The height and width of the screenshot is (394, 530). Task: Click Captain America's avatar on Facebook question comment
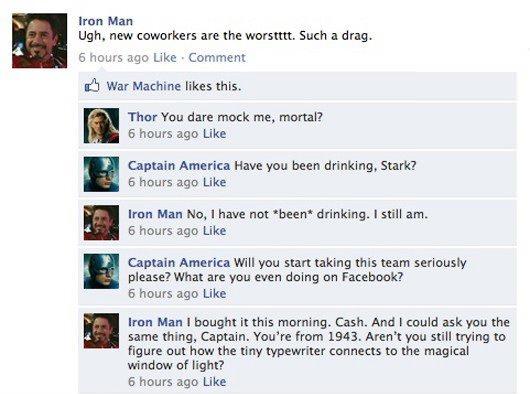point(101,271)
